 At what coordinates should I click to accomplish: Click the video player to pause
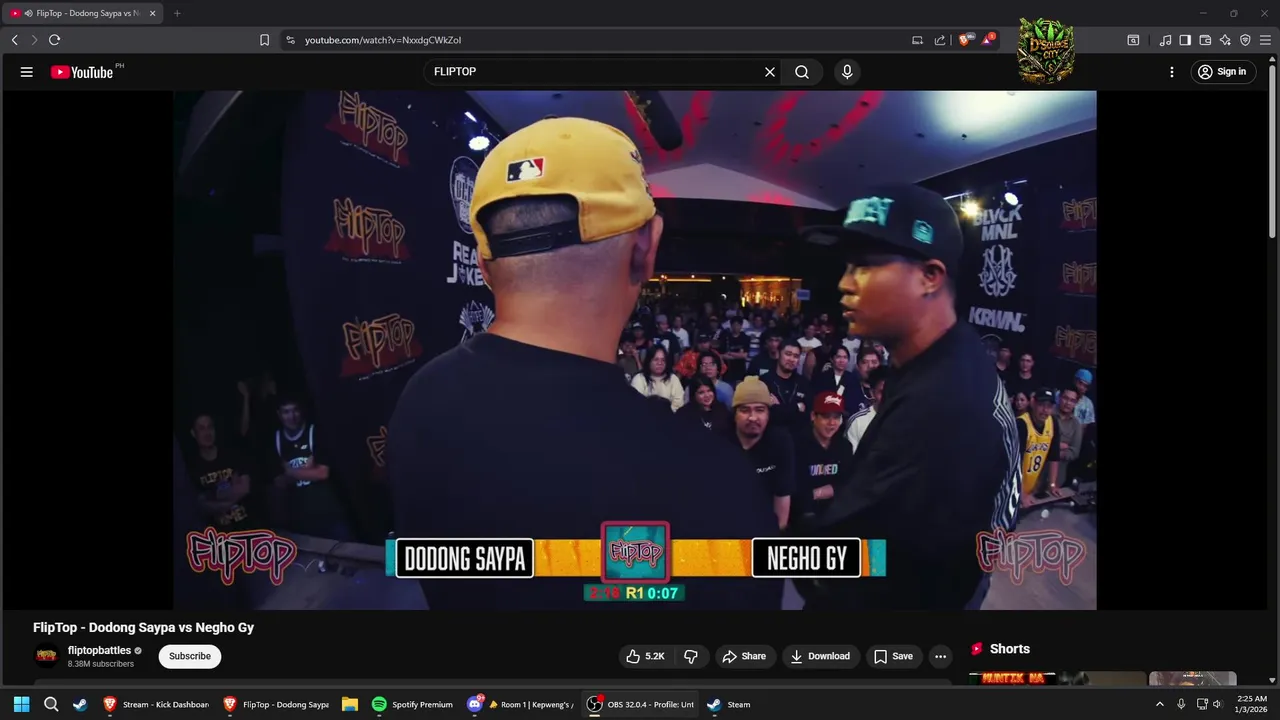coord(635,350)
